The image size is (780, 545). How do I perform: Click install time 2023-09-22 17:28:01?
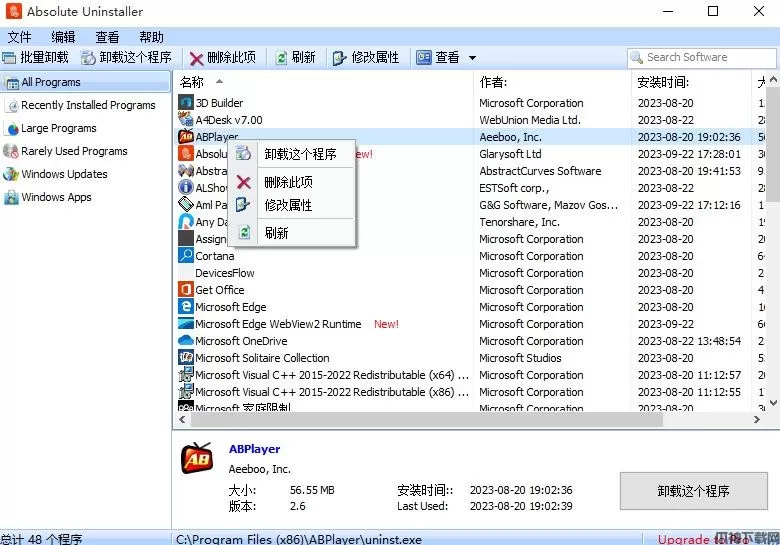tap(689, 154)
